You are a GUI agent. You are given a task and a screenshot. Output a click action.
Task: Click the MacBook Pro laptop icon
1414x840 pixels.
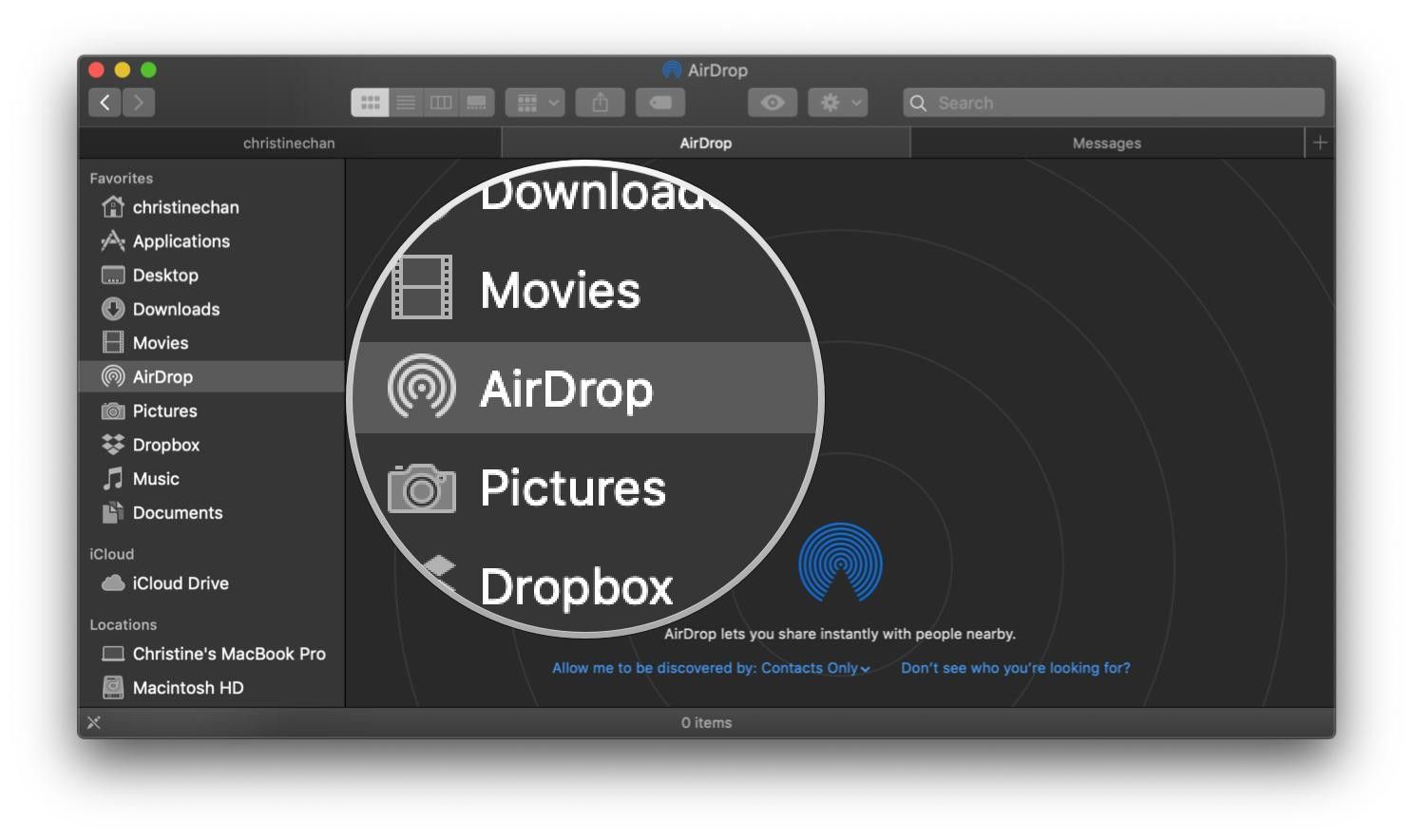coord(113,654)
